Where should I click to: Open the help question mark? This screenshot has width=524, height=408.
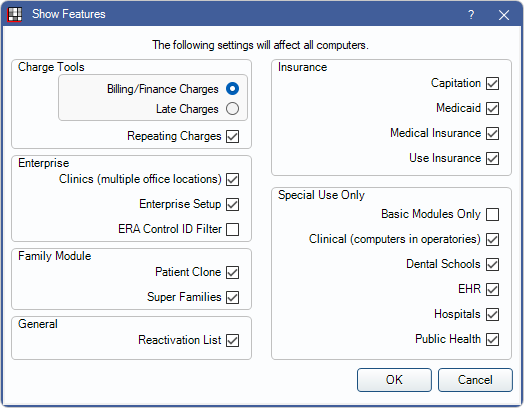(x=471, y=15)
